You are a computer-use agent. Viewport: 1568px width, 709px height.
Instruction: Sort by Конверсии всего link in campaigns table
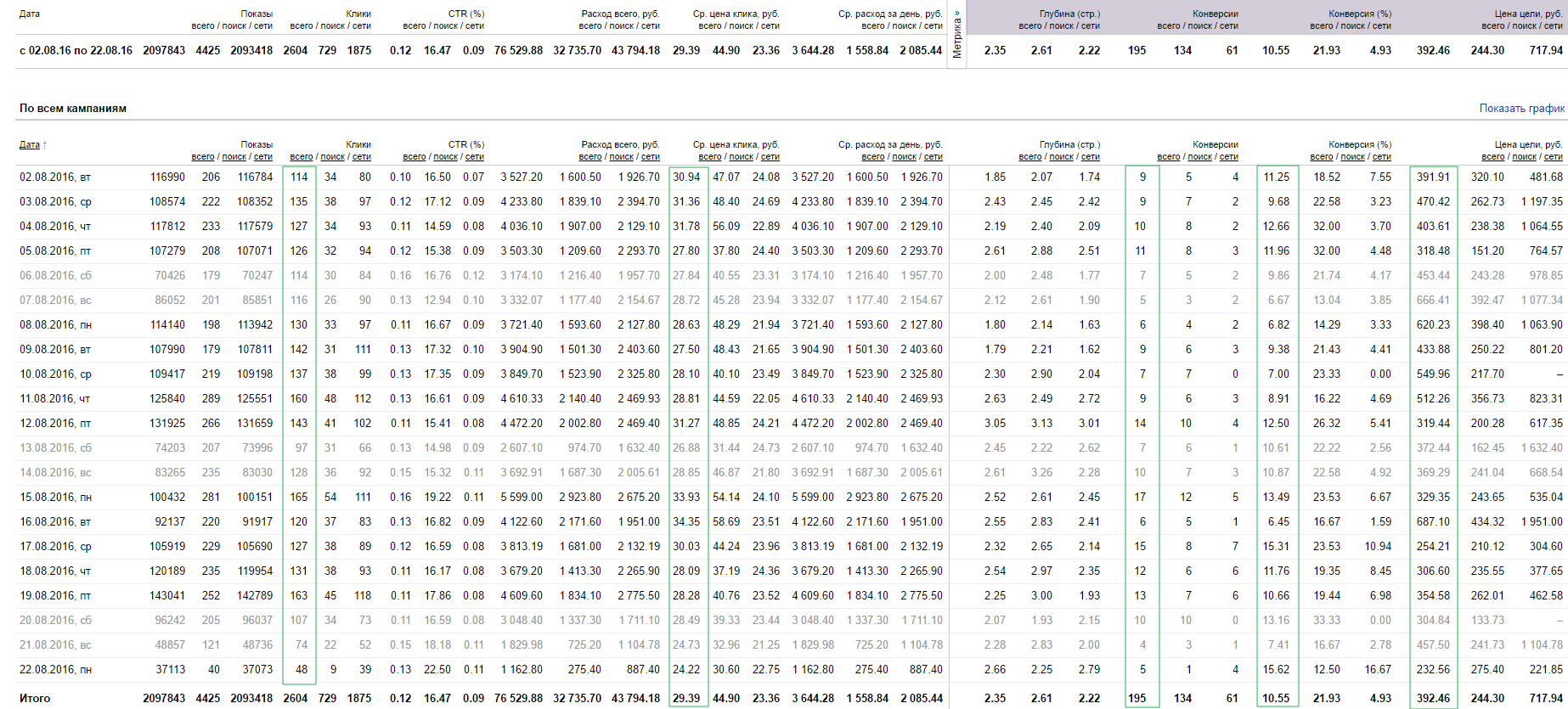click(x=1169, y=157)
